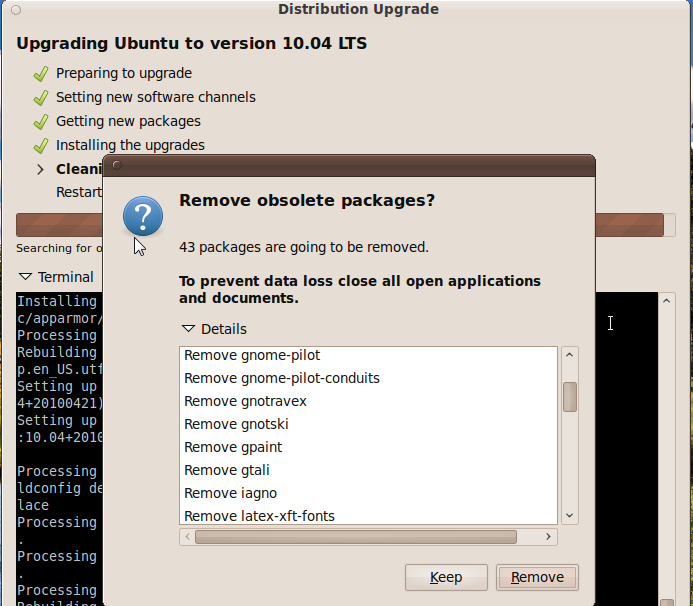The height and width of the screenshot is (606, 693).
Task: Click the blue question mark dialog icon
Action: tap(143, 216)
